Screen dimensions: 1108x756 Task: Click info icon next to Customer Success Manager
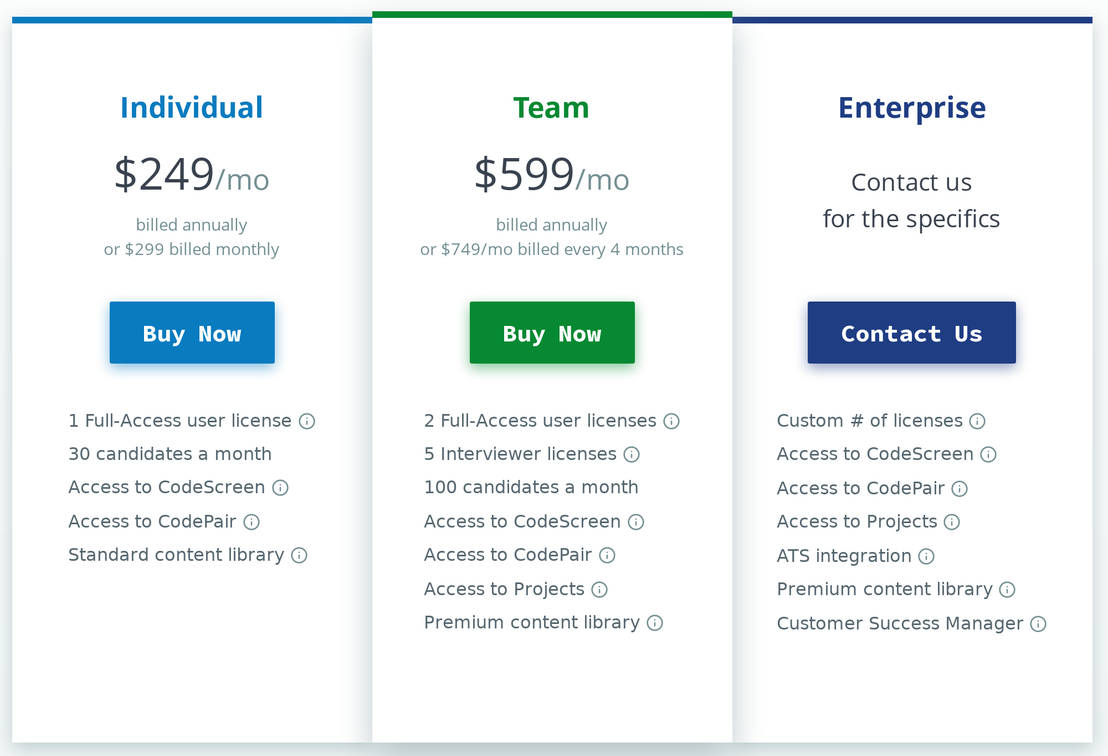coord(1038,623)
